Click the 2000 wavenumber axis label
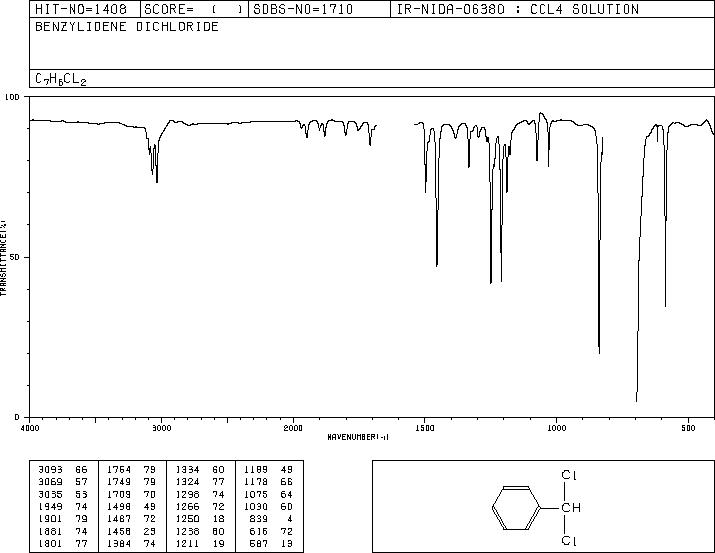This screenshot has width=715, height=553. pyautogui.click(x=293, y=428)
